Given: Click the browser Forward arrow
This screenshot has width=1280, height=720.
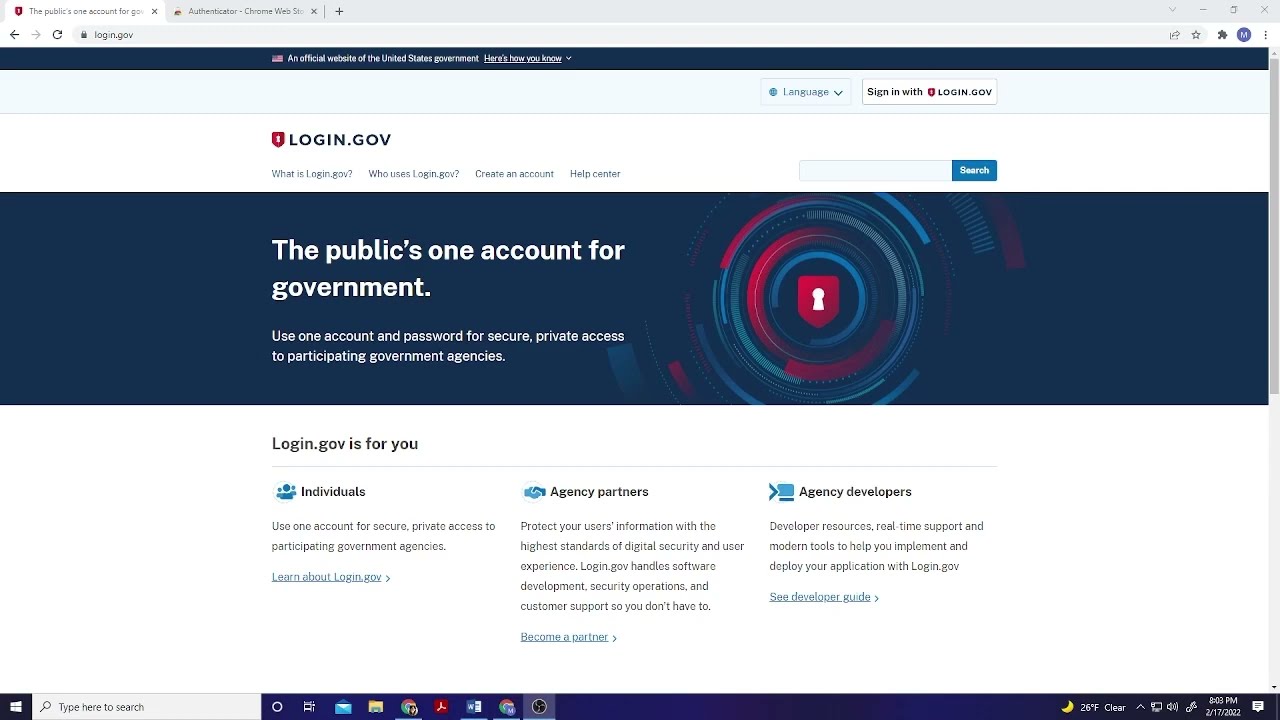Looking at the screenshot, I should click(36, 35).
